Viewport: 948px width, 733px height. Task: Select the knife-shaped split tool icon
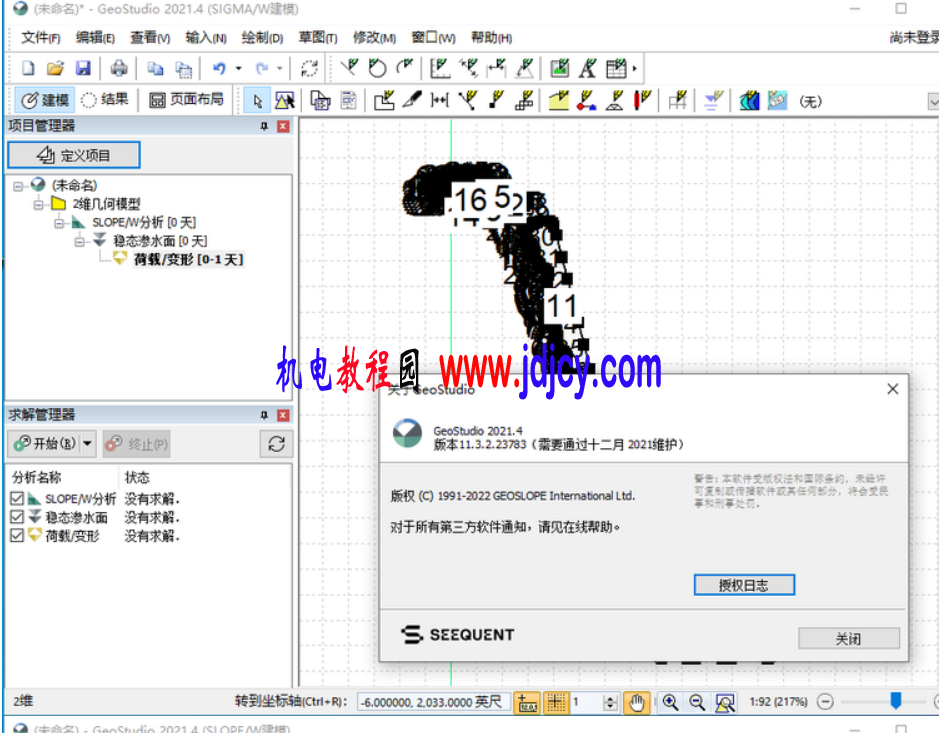412,101
